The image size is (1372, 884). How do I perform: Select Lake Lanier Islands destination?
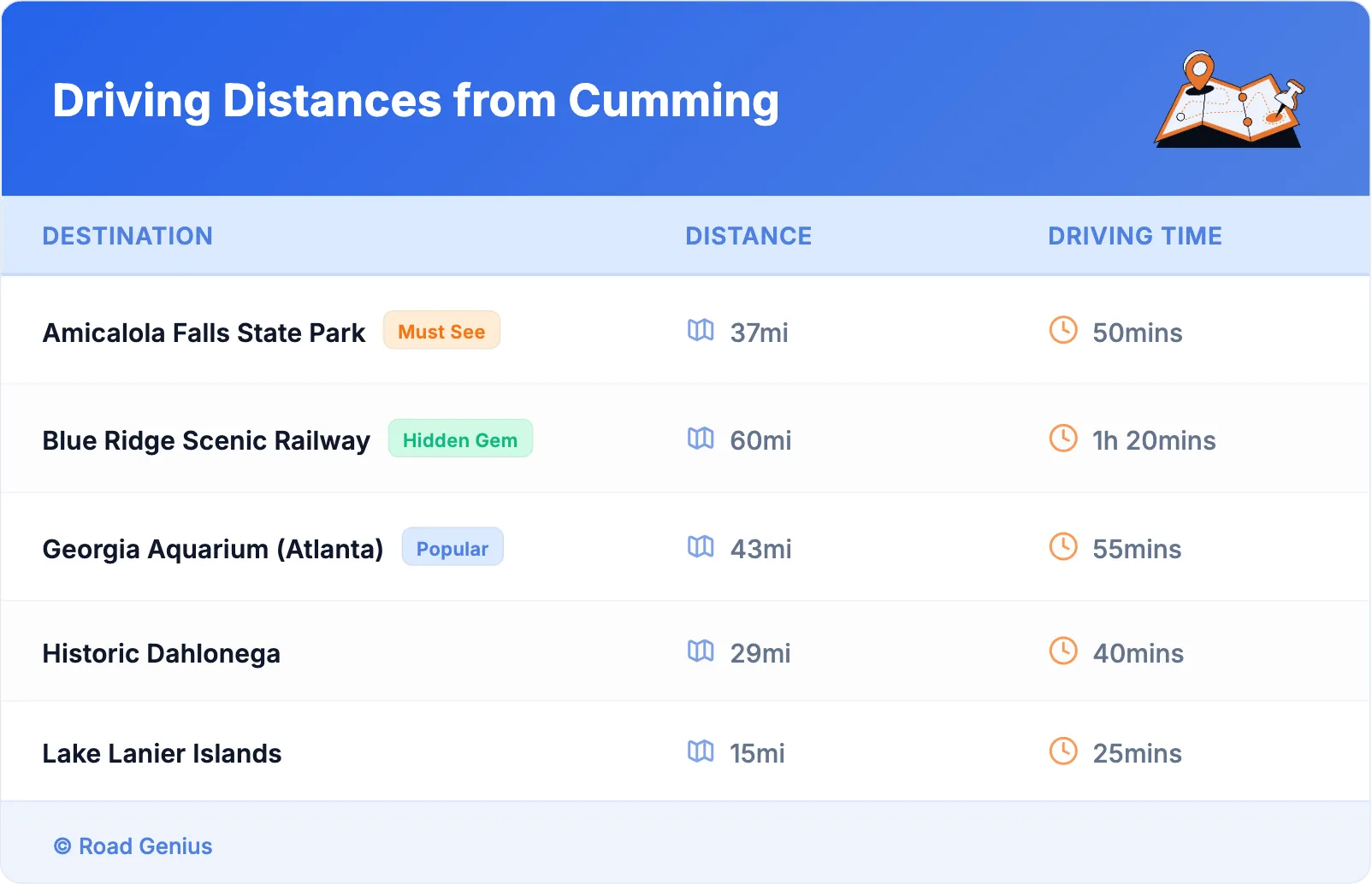[162, 753]
